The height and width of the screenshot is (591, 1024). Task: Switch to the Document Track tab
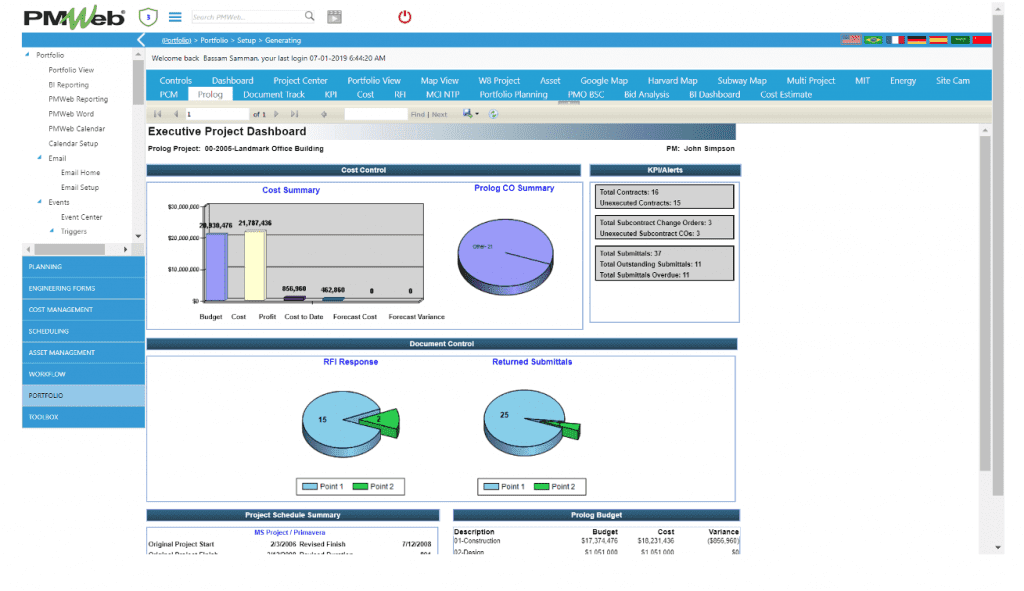click(x=274, y=94)
